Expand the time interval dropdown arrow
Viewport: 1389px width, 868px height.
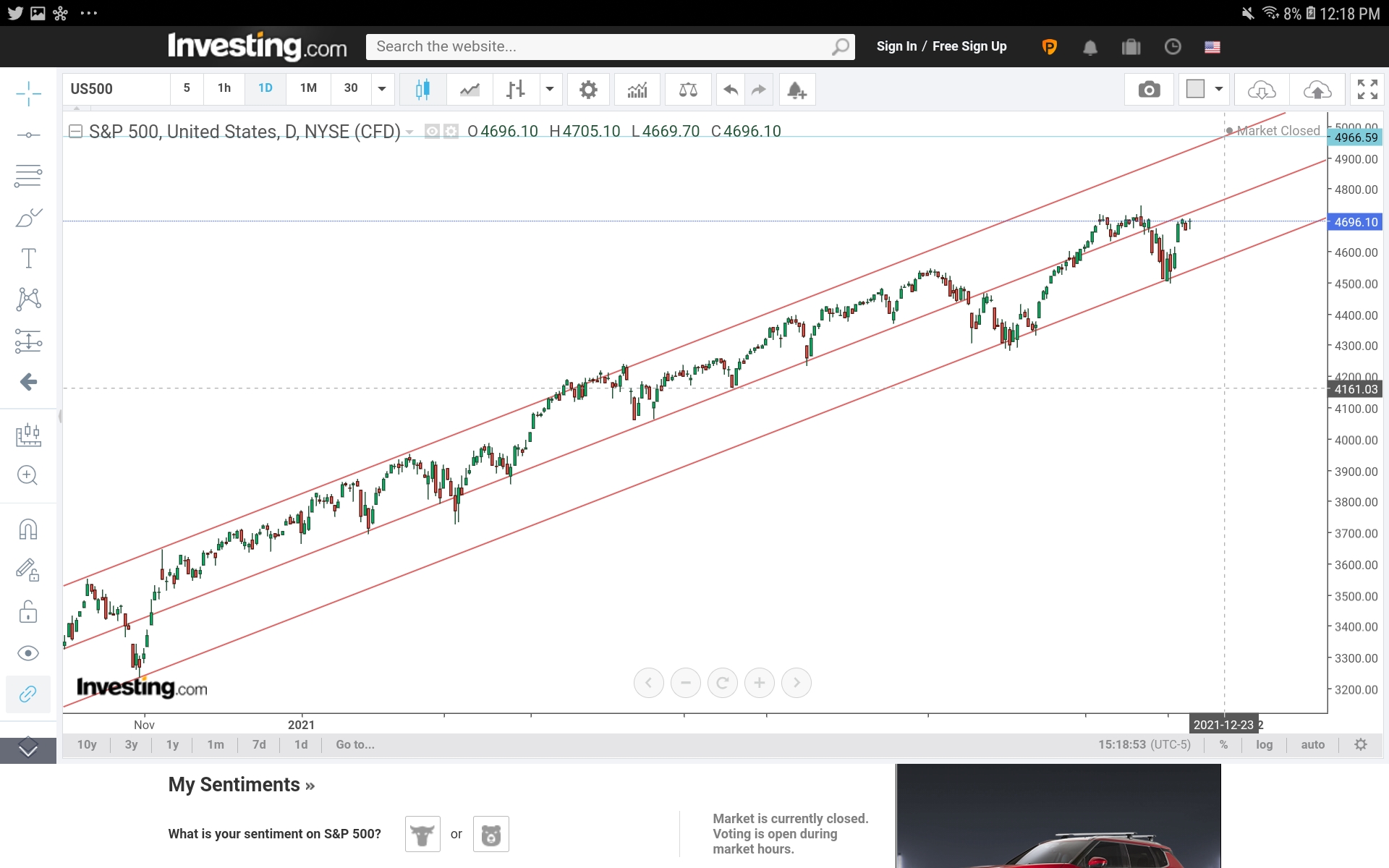tap(382, 89)
